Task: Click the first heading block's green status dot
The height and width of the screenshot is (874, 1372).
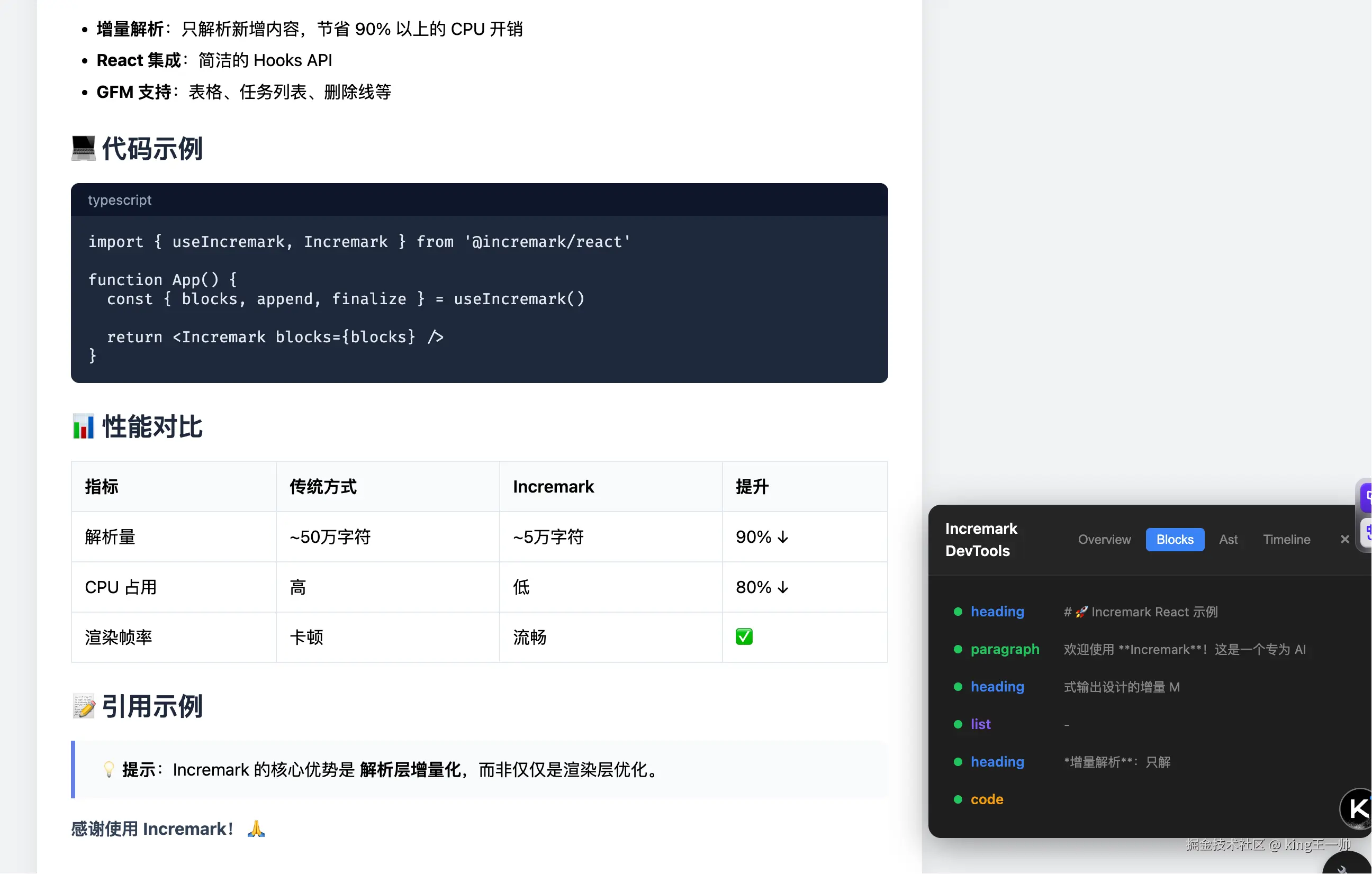Action: (959, 612)
